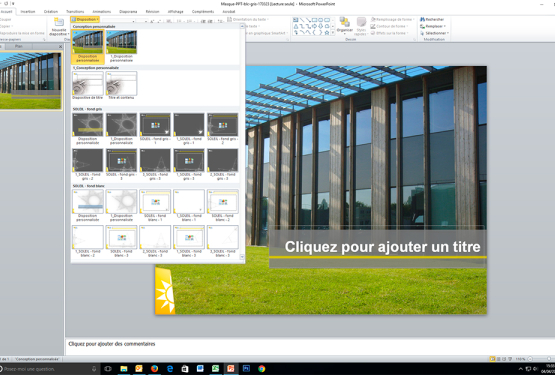
Task: Choose the Disposition personnalisée photo layout
Action: click(x=88, y=46)
